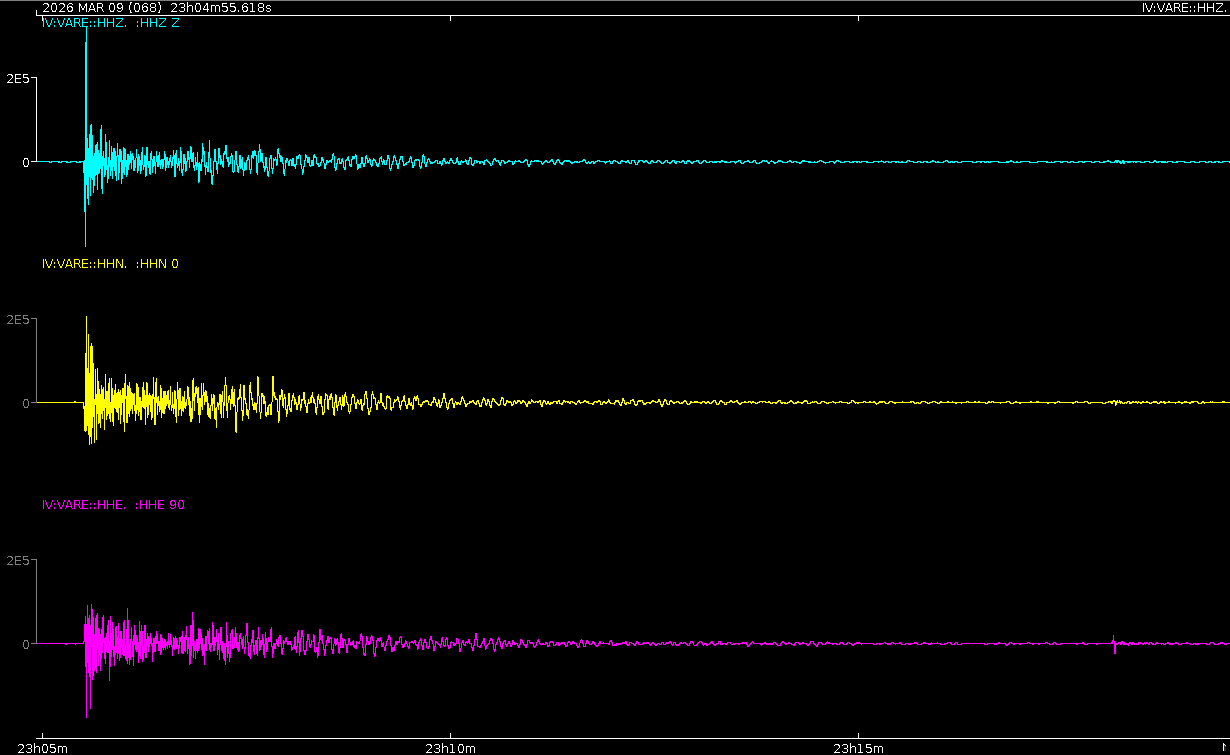Click the 2E5 amplitude label on HHE trace
This screenshot has width=1230, height=755.
tap(17, 561)
